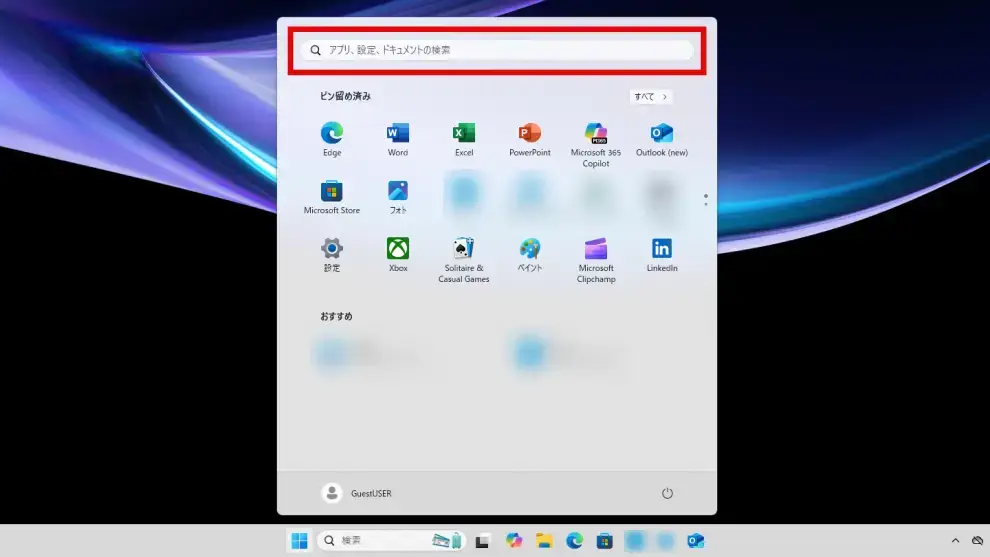Click the taskbar 検索 search box
The image size is (990, 557).
pyautogui.click(x=391, y=541)
